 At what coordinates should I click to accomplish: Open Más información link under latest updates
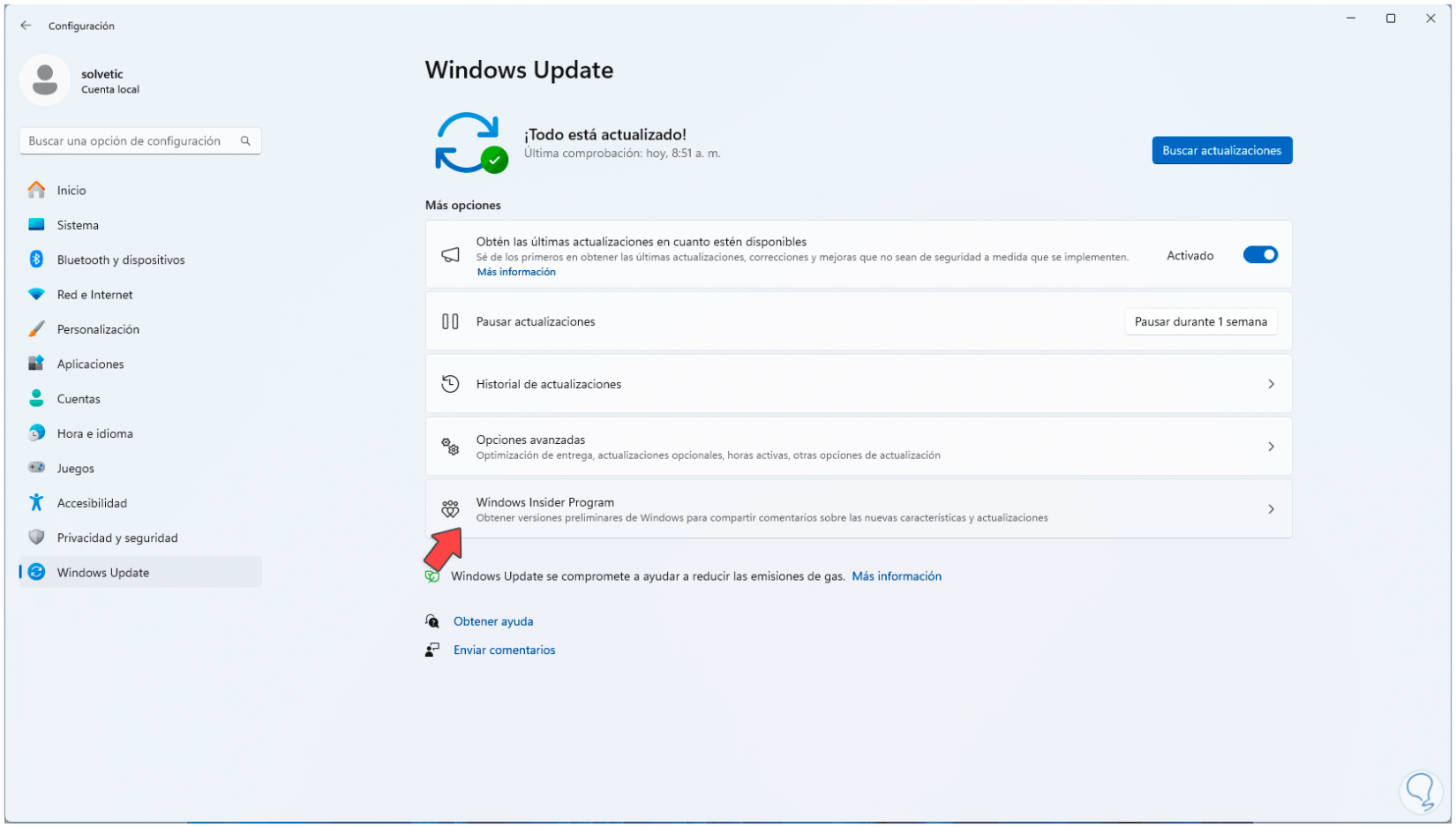point(516,272)
